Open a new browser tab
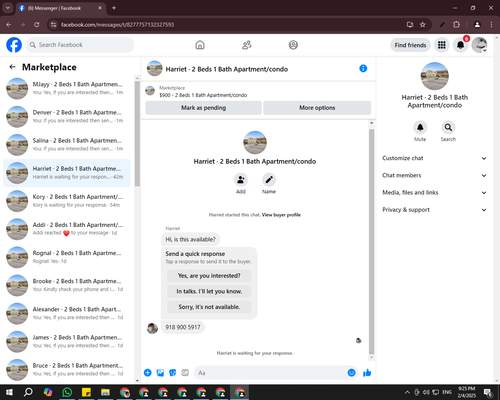Viewport: 500px width, 400px height. tap(114, 8)
